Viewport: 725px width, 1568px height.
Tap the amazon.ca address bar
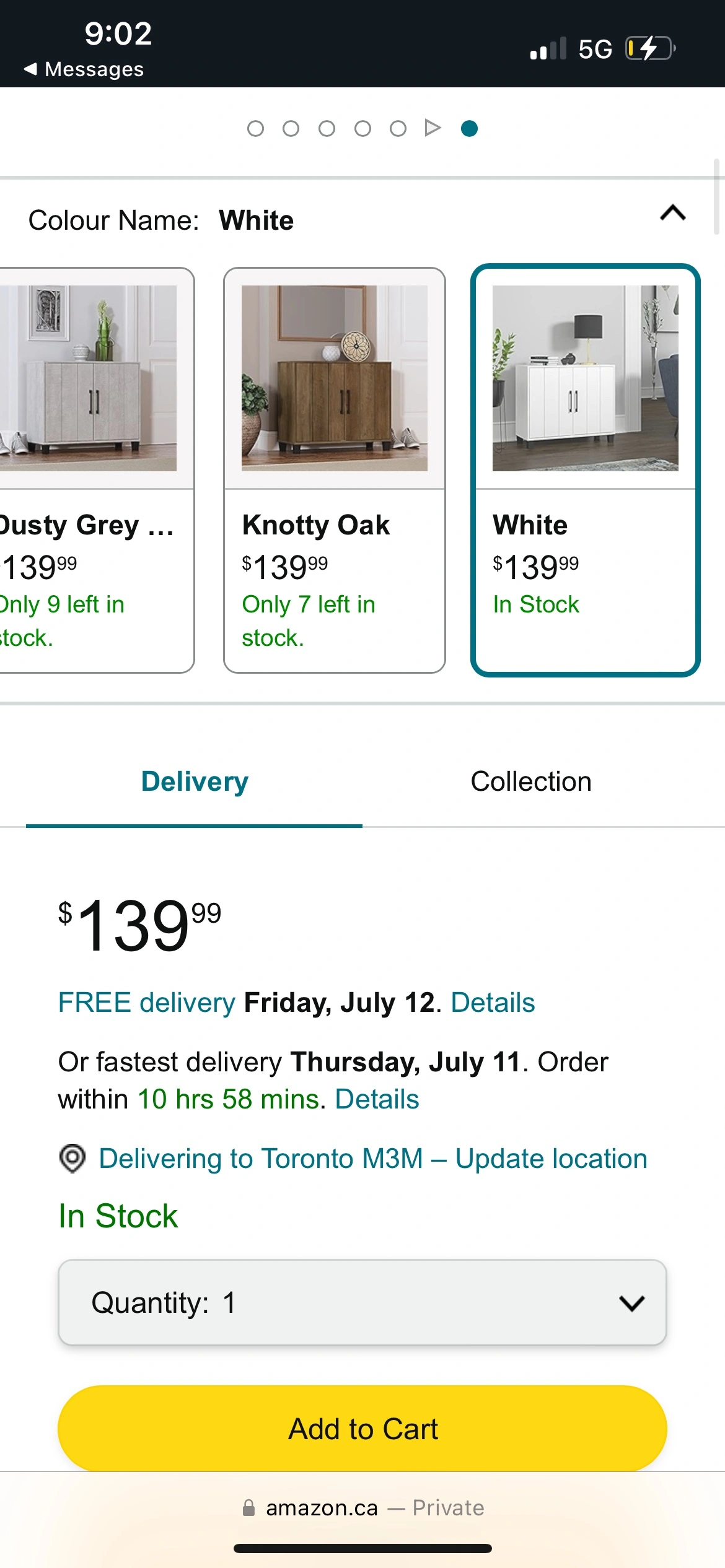pyautogui.click(x=362, y=1508)
